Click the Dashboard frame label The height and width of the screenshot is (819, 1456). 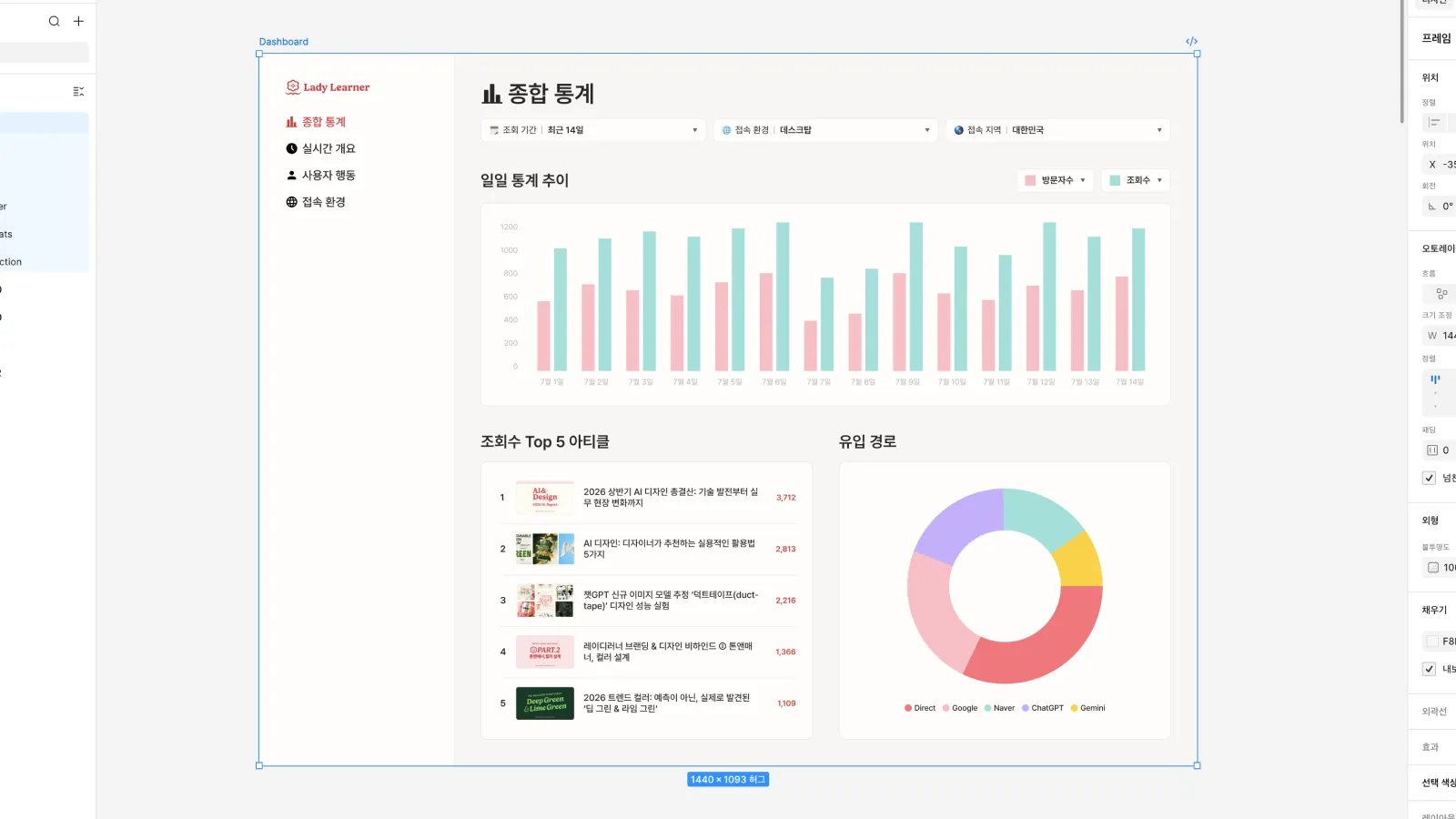click(283, 42)
